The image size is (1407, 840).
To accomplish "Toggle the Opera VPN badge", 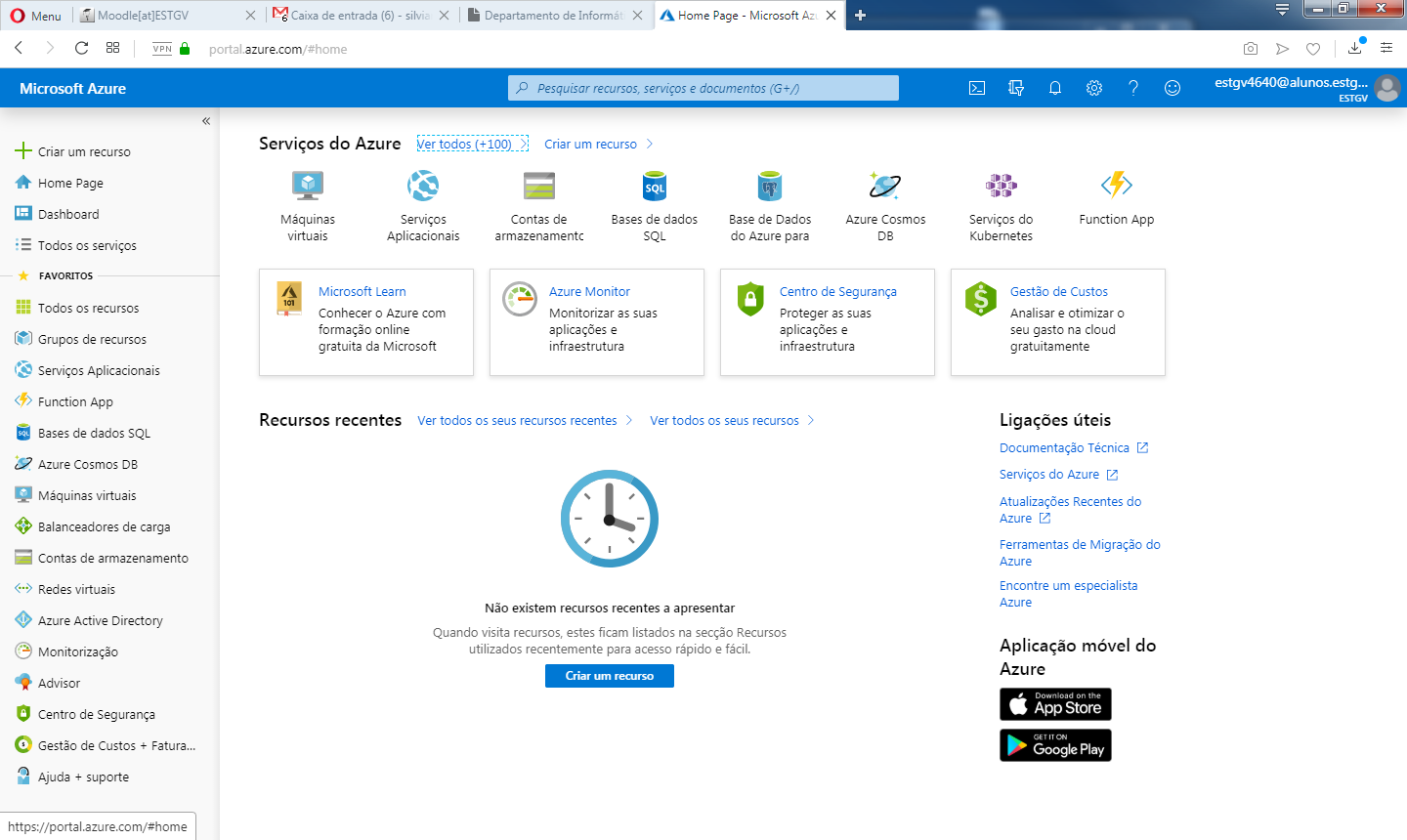I will tap(162, 48).
